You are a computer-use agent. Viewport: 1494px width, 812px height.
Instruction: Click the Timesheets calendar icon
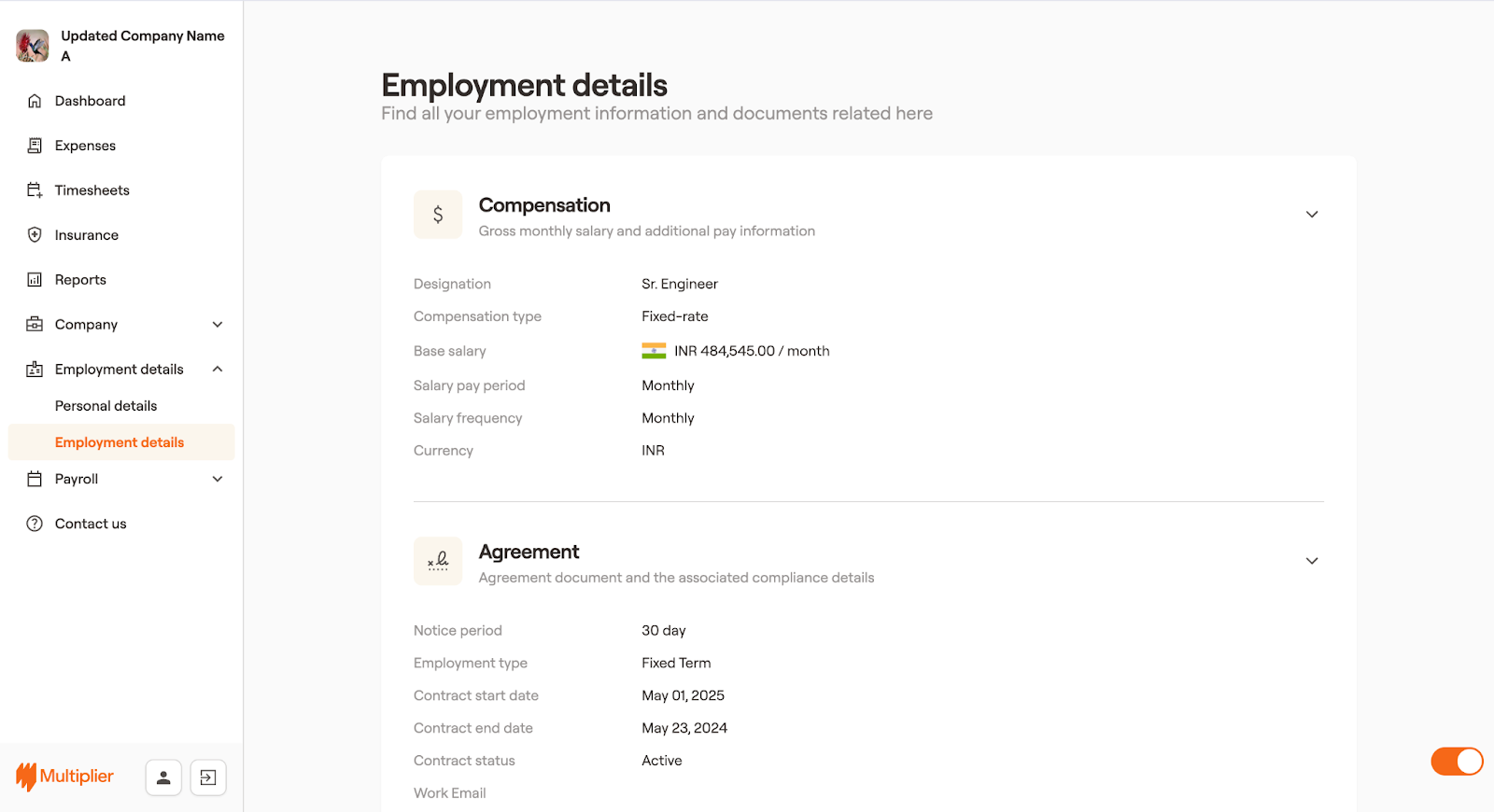(35, 190)
